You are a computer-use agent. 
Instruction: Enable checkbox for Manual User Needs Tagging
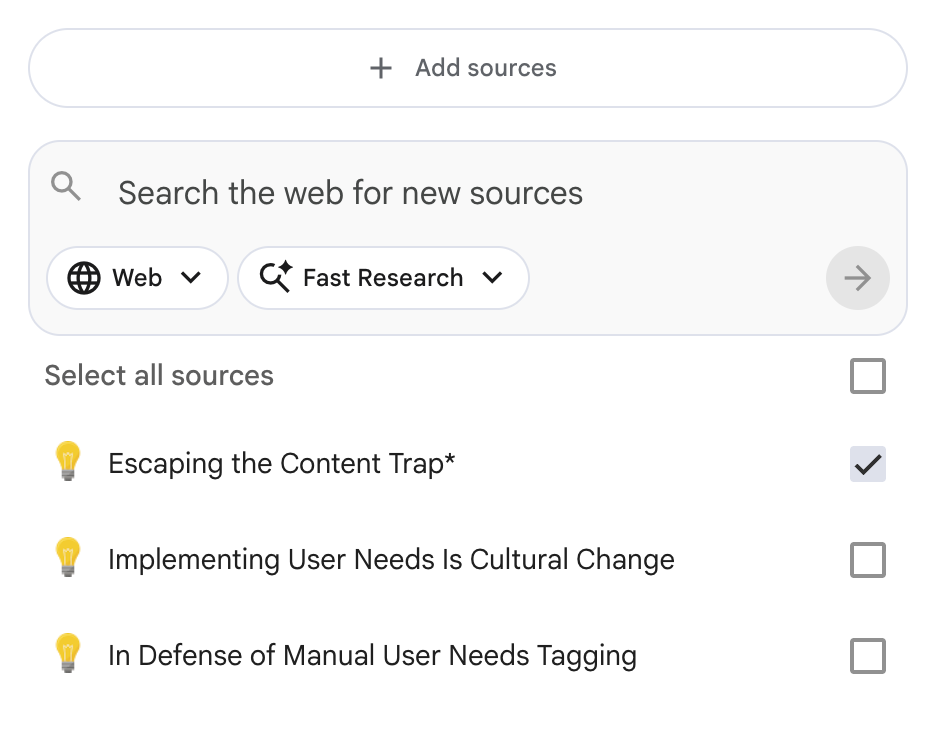click(x=867, y=656)
